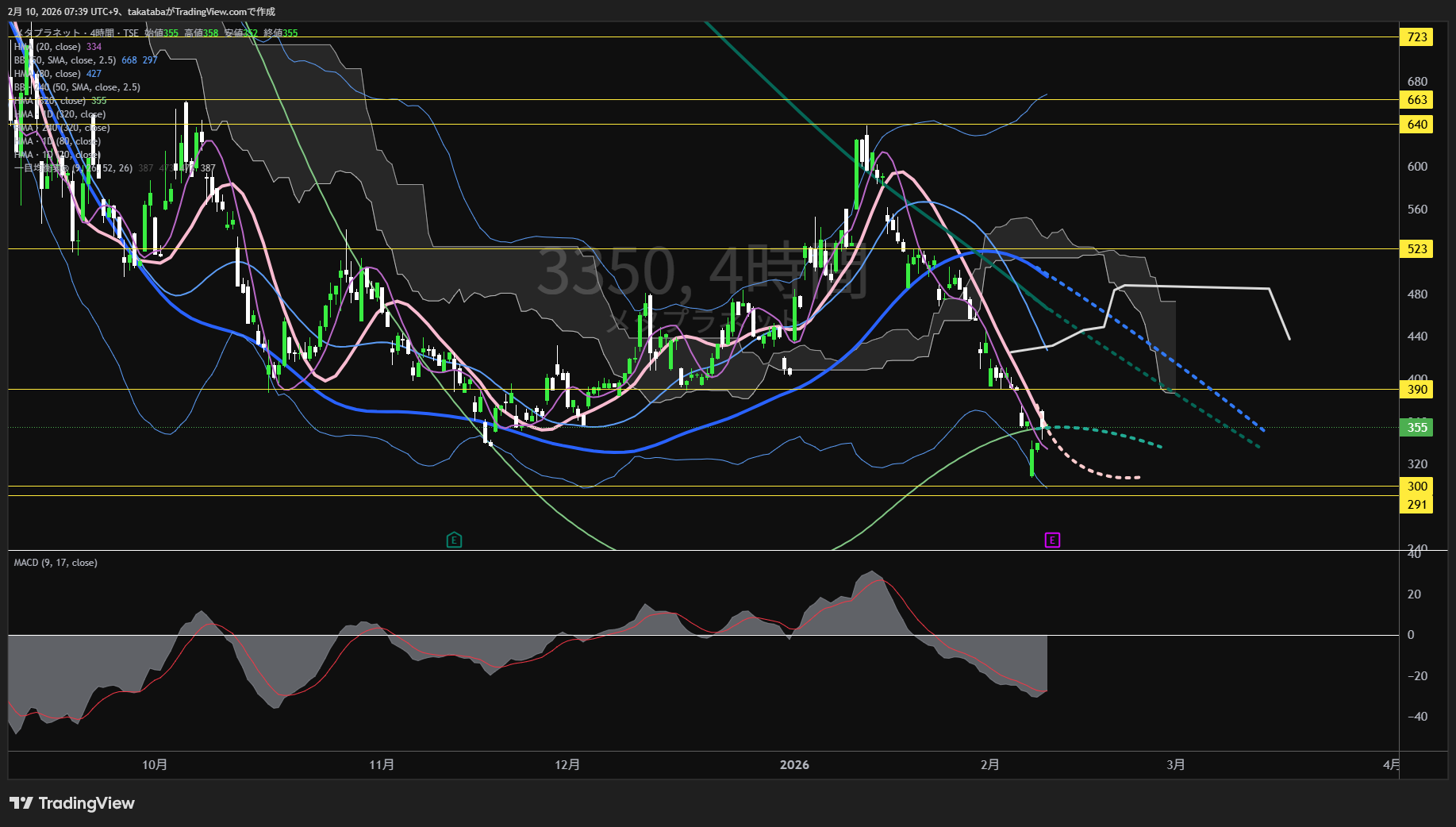Click the 2026 label on time axis
Viewport: 1456px width, 827px height.
(794, 765)
